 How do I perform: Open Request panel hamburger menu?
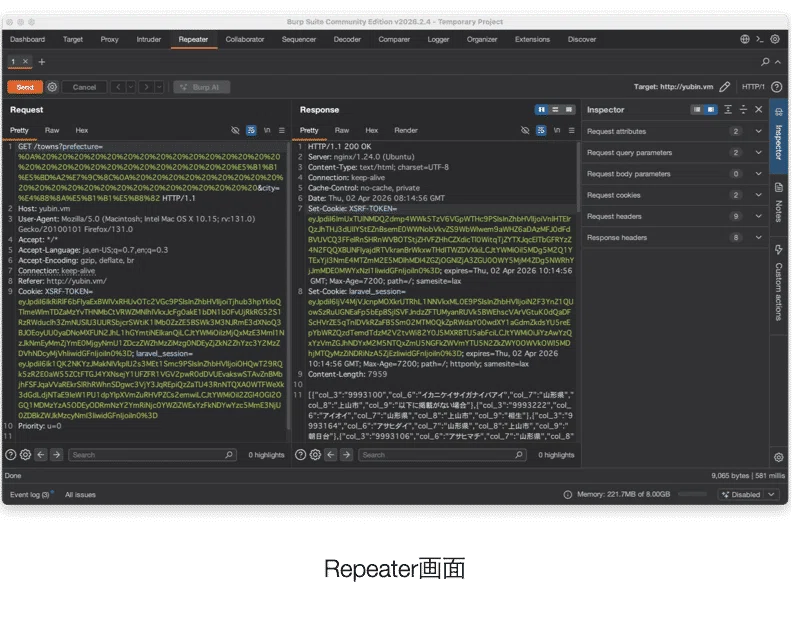pyautogui.click(x=281, y=130)
